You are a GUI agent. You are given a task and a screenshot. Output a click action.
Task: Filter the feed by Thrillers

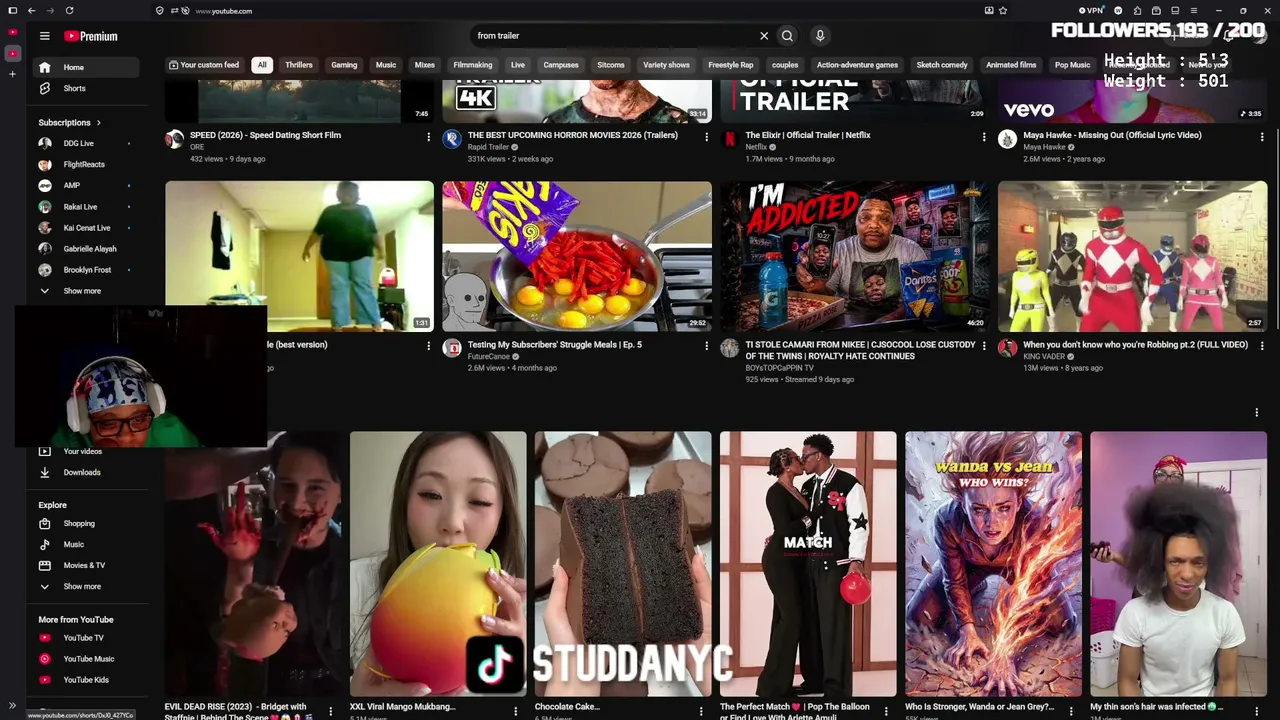299,65
